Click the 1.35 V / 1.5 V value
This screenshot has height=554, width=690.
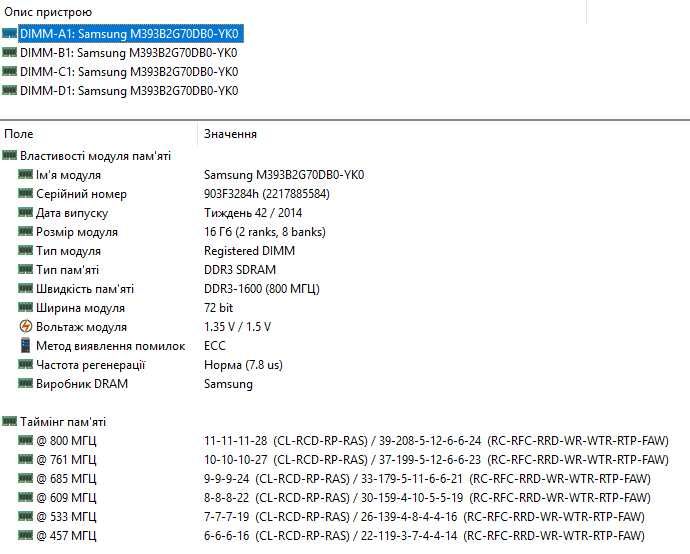(x=238, y=327)
